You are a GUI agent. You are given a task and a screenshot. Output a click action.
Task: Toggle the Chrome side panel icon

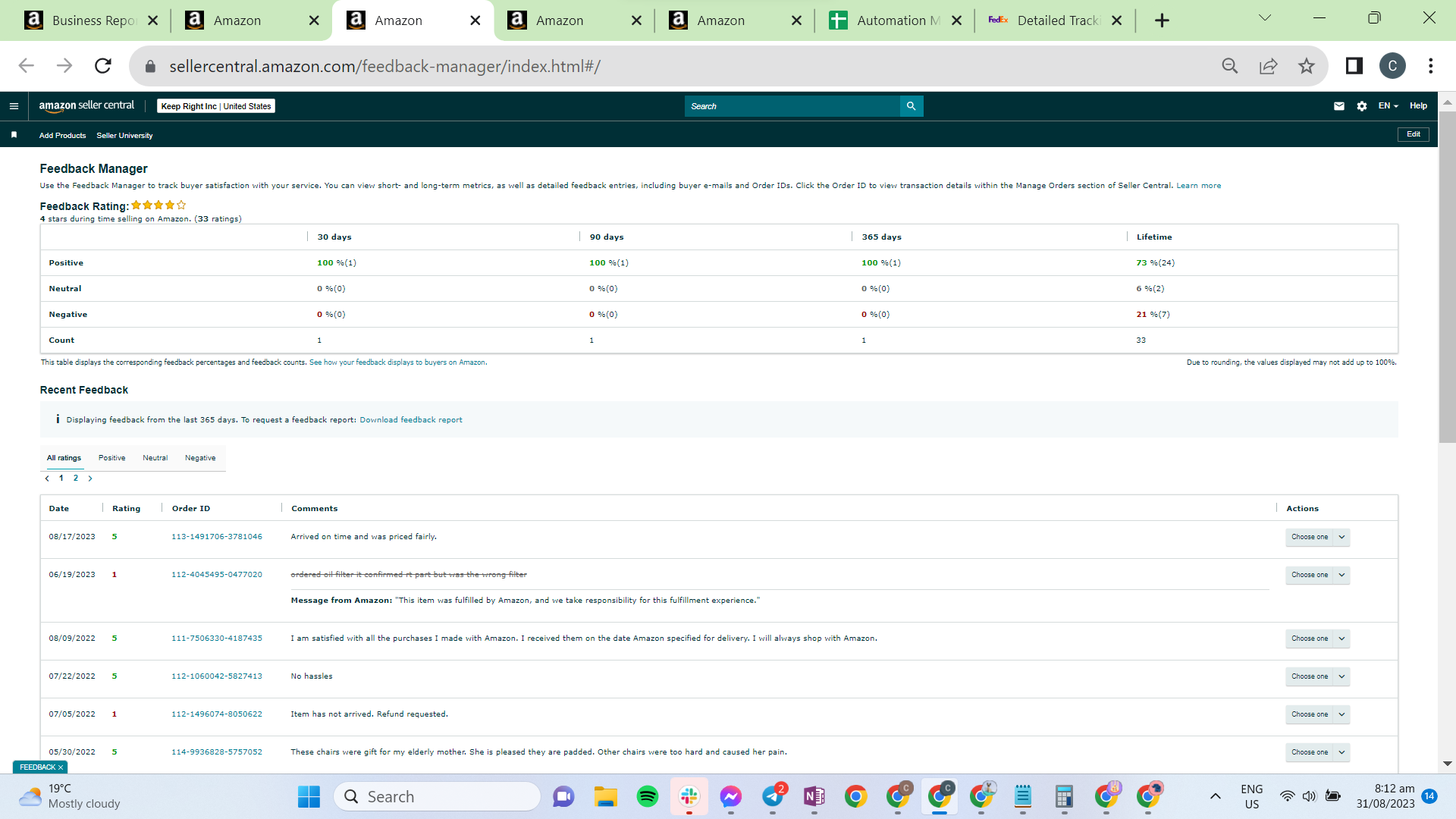[1354, 66]
